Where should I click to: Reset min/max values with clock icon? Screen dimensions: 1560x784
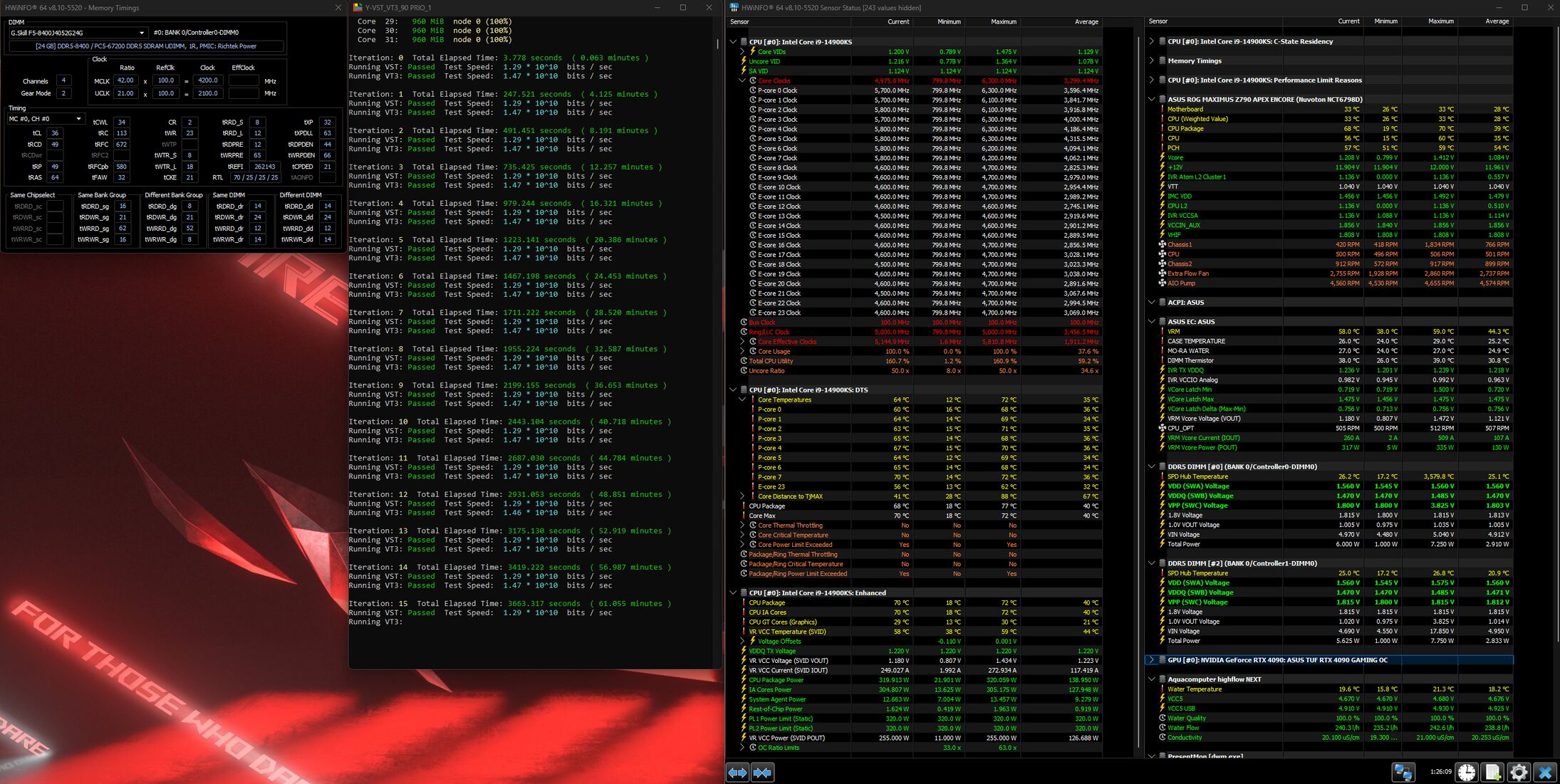click(x=1466, y=772)
